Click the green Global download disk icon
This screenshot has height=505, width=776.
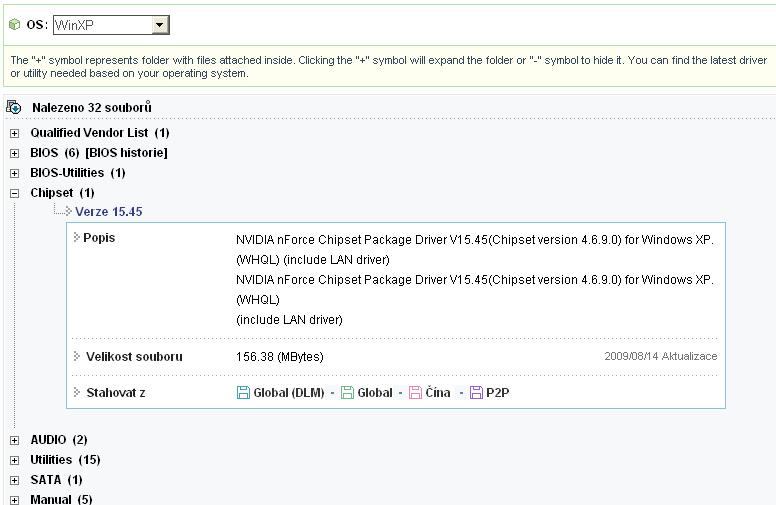coord(347,393)
